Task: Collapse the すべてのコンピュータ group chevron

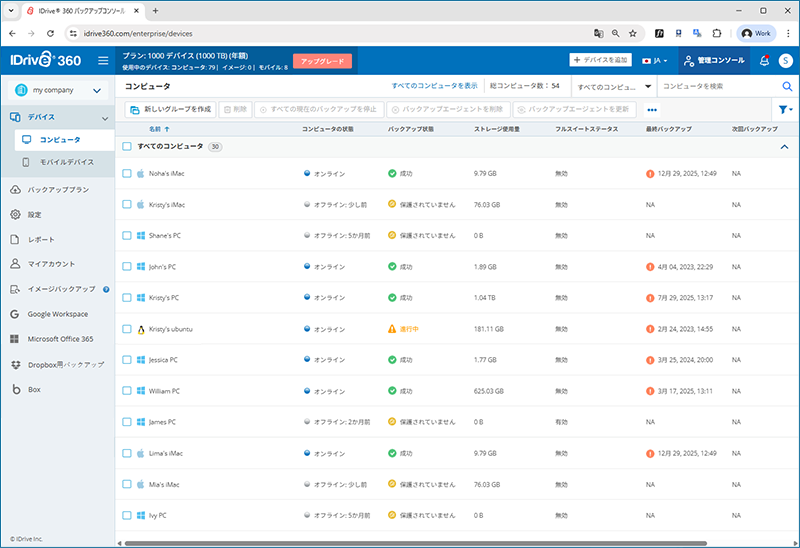Action: [783, 147]
